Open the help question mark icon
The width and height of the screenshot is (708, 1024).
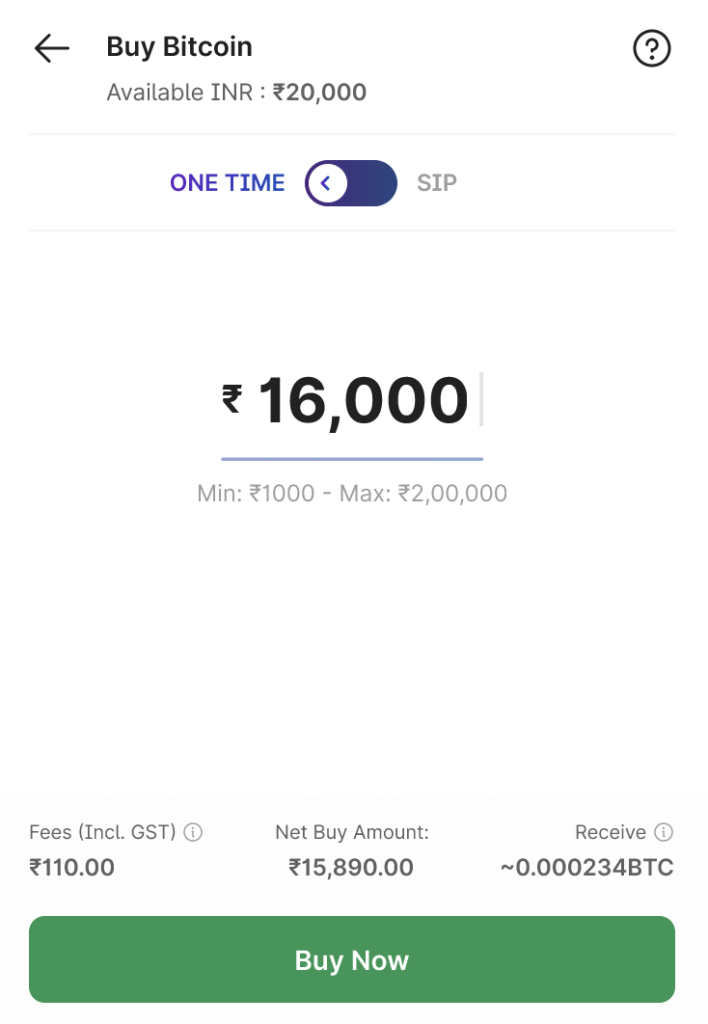tap(652, 48)
